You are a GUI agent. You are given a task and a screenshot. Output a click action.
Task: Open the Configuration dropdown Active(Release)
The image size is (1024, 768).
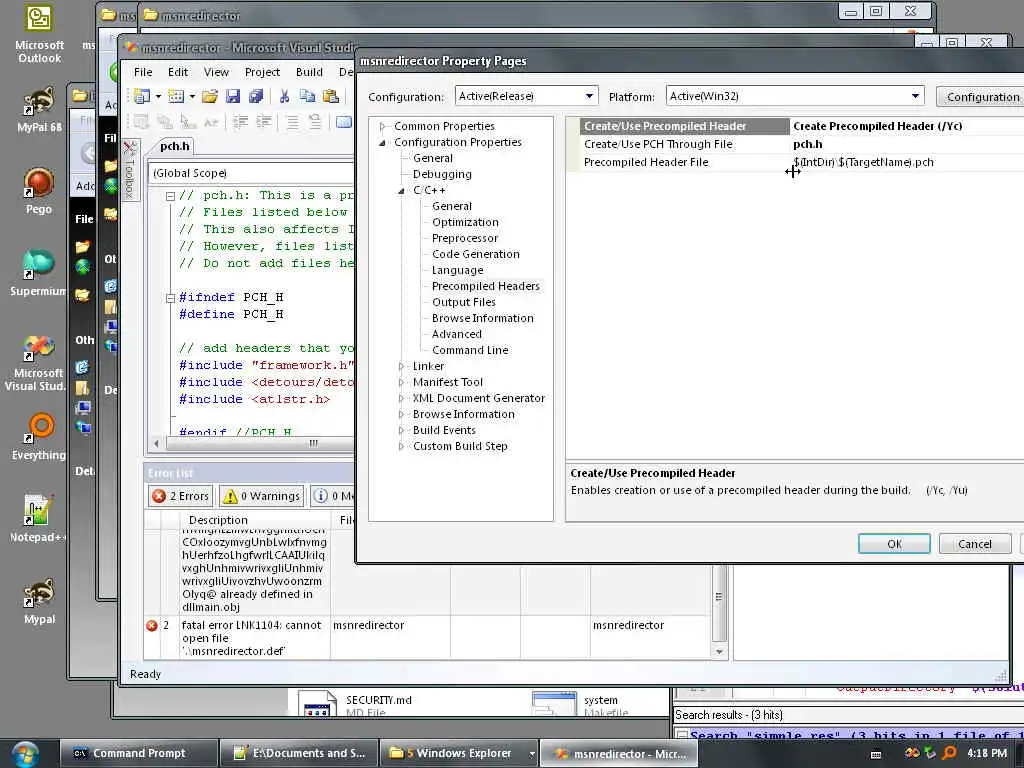tap(526, 96)
